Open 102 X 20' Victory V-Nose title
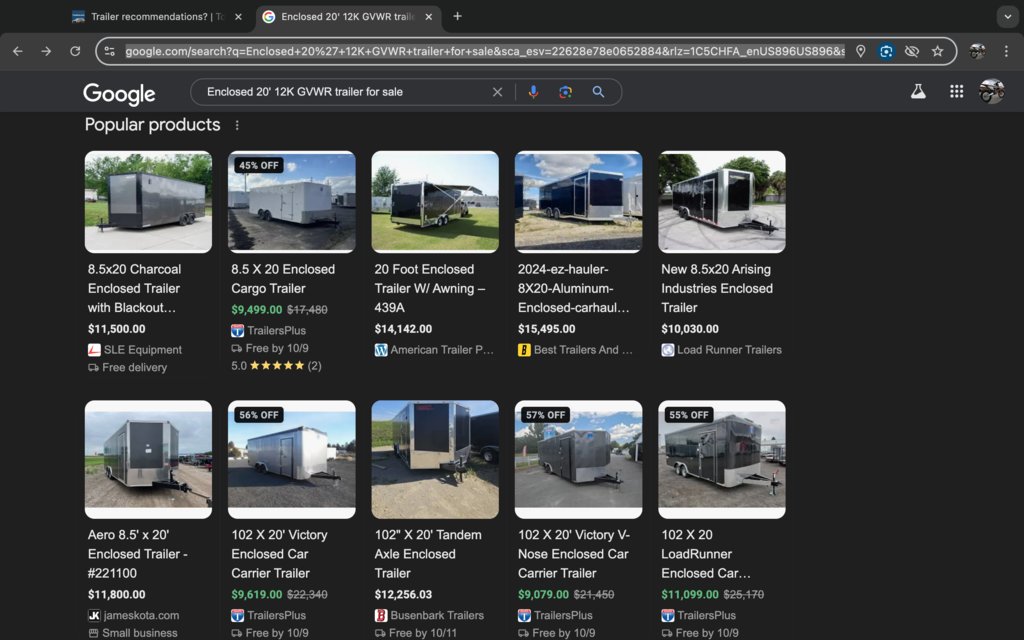The height and width of the screenshot is (640, 1024). click(573, 554)
